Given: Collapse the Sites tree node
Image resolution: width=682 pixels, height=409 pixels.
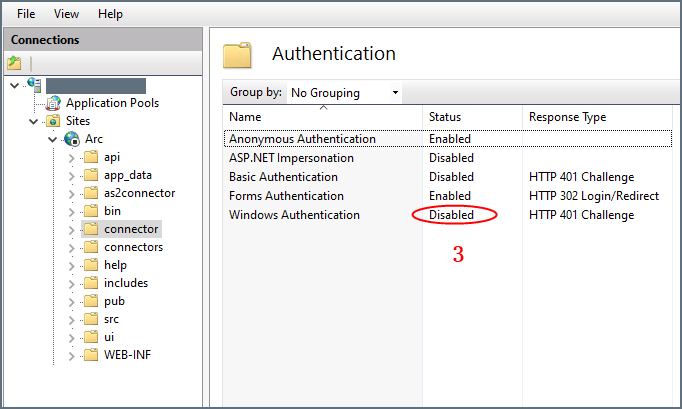Looking at the screenshot, I should click(33, 121).
